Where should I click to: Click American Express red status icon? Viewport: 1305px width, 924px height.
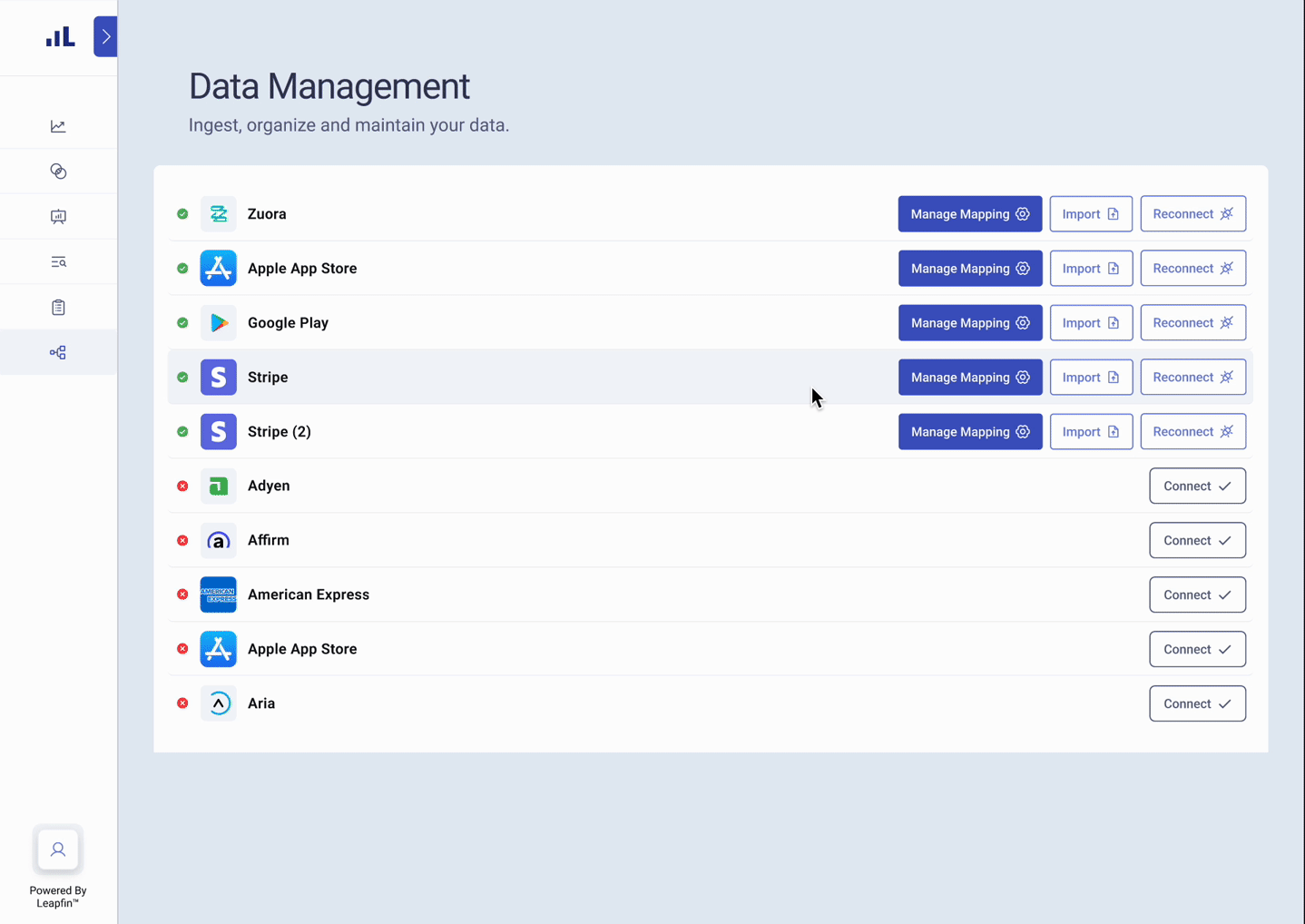pyautogui.click(x=182, y=595)
